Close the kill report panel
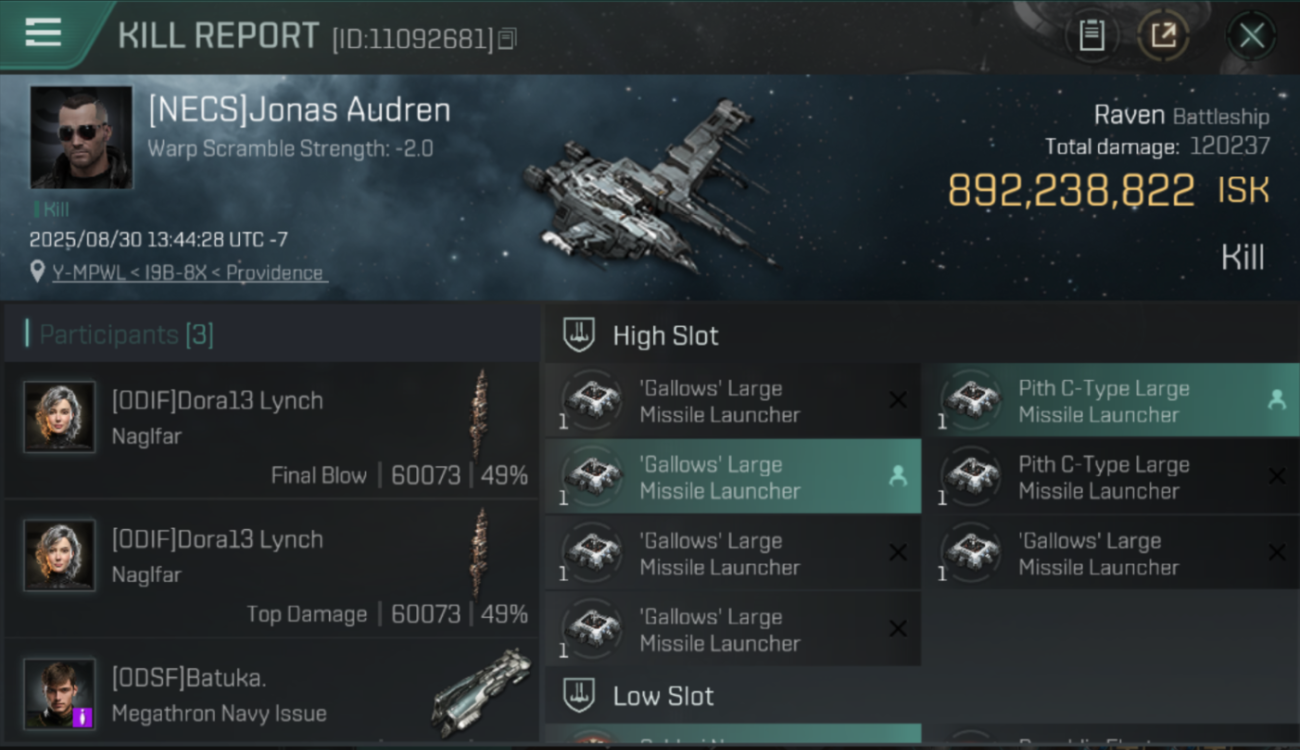The width and height of the screenshot is (1300, 750). 1251,36
